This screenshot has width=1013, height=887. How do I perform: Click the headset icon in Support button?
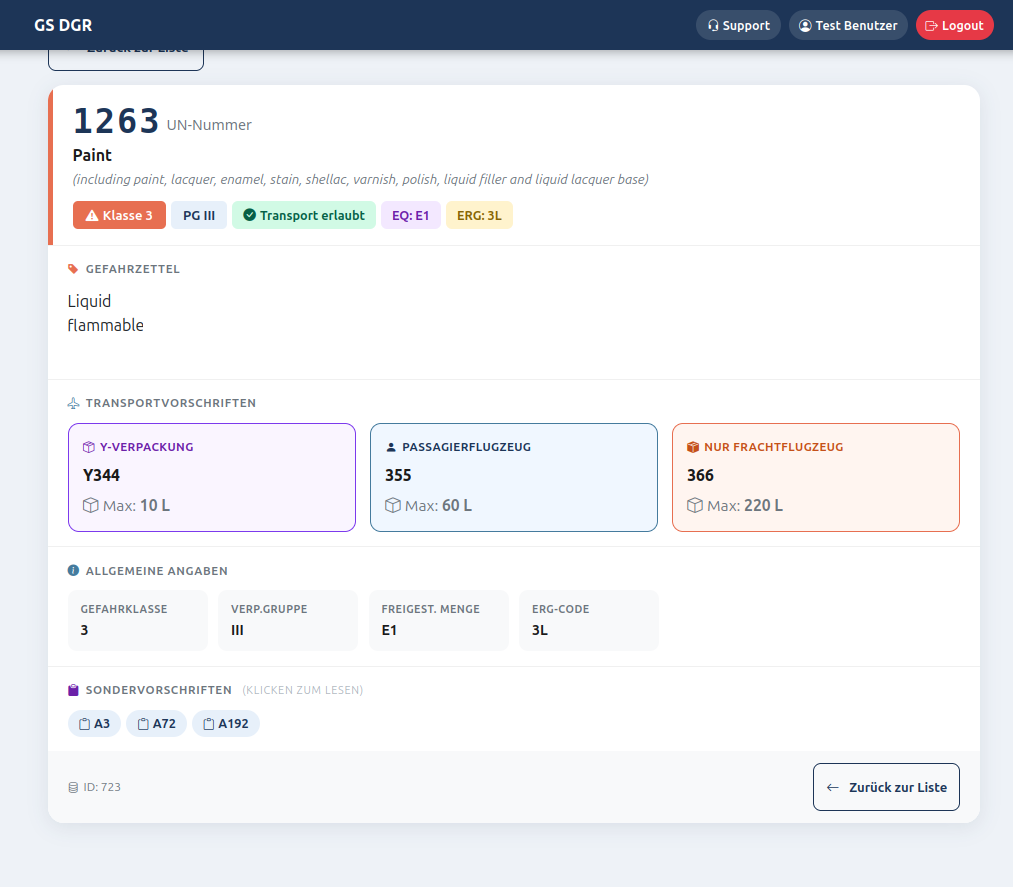click(x=713, y=25)
